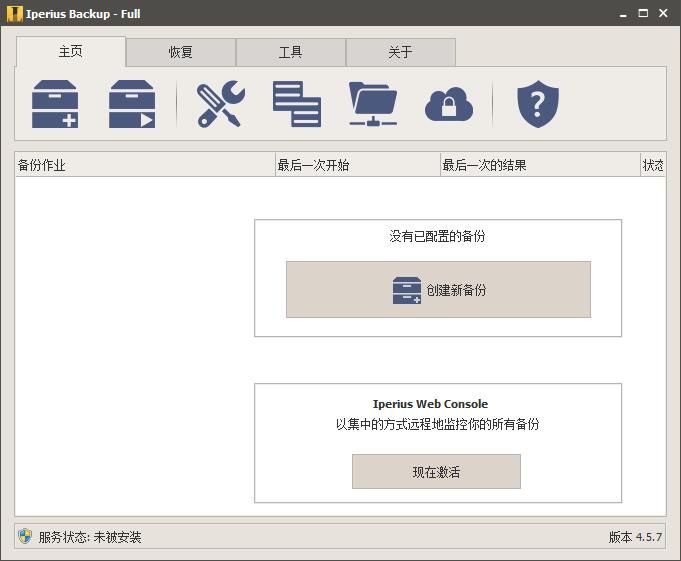
Task: Click the create new backup toolbar icon
Action: point(55,104)
